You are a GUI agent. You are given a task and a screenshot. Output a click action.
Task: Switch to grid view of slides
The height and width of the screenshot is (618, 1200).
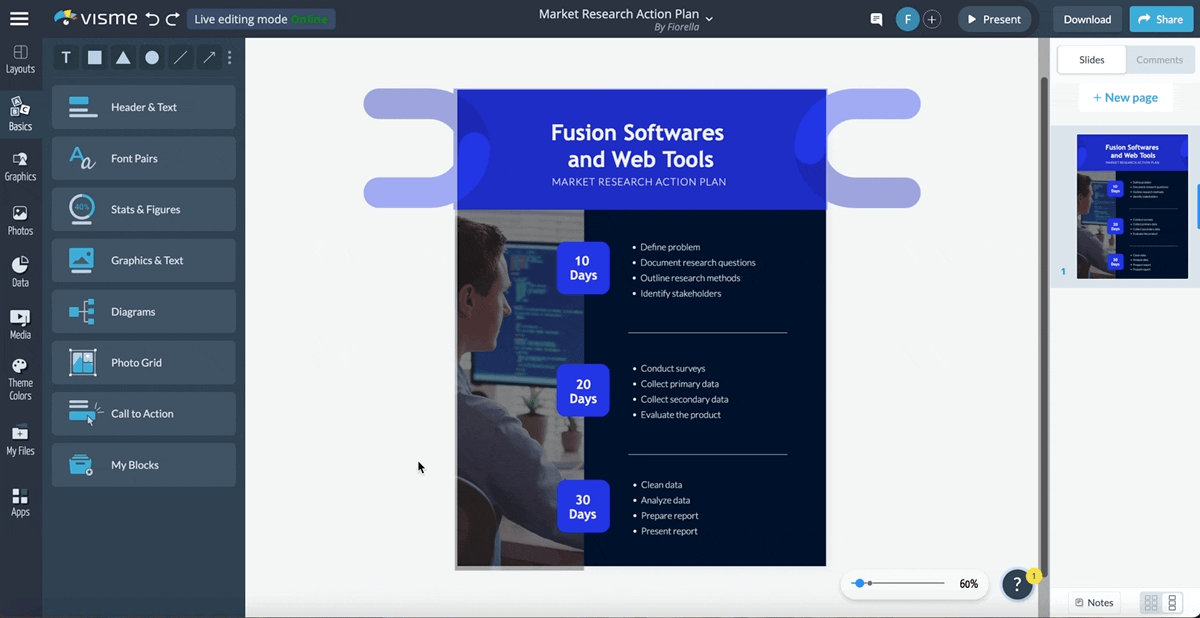click(x=1151, y=603)
